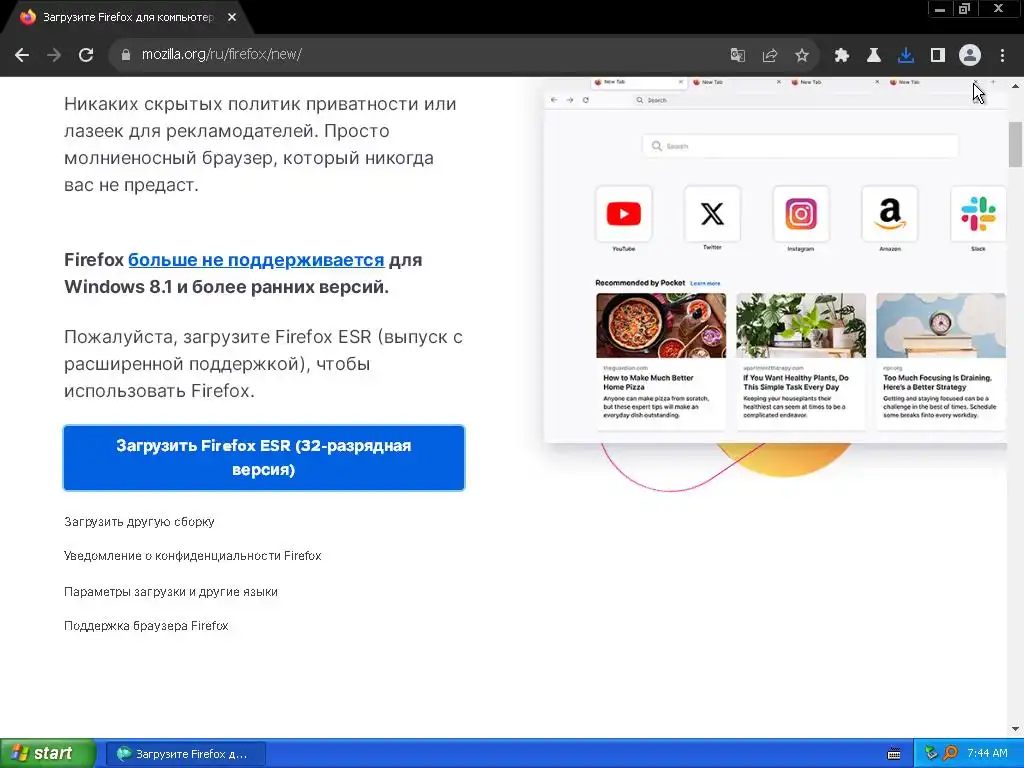
Task: Open the Extensions puzzle icon
Action: (x=842, y=55)
